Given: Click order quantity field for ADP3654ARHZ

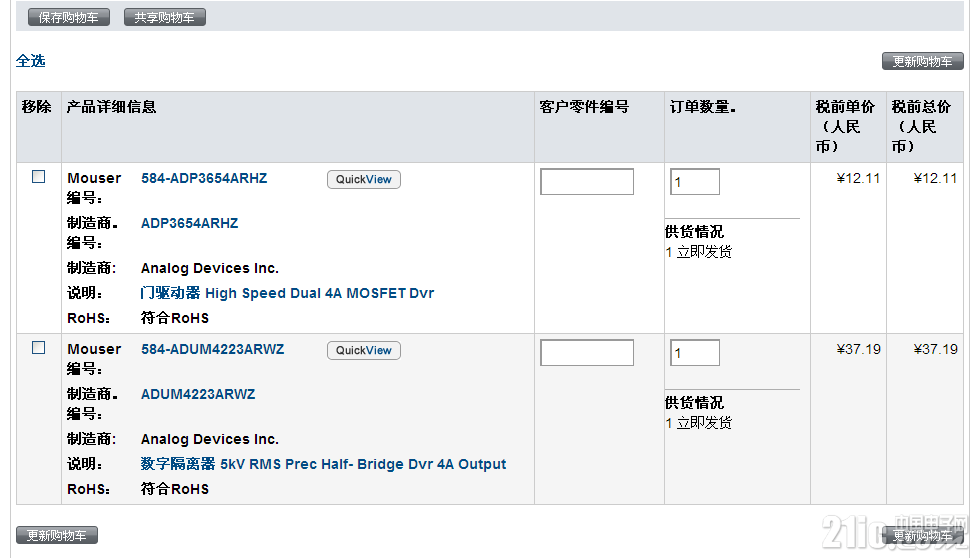Looking at the screenshot, I should (x=694, y=182).
